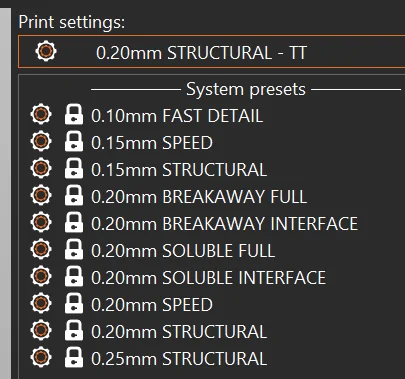Click lock icon of 0.25mm STRUCTURAL
Viewport: 405px width, 379px height.
tap(74, 357)
